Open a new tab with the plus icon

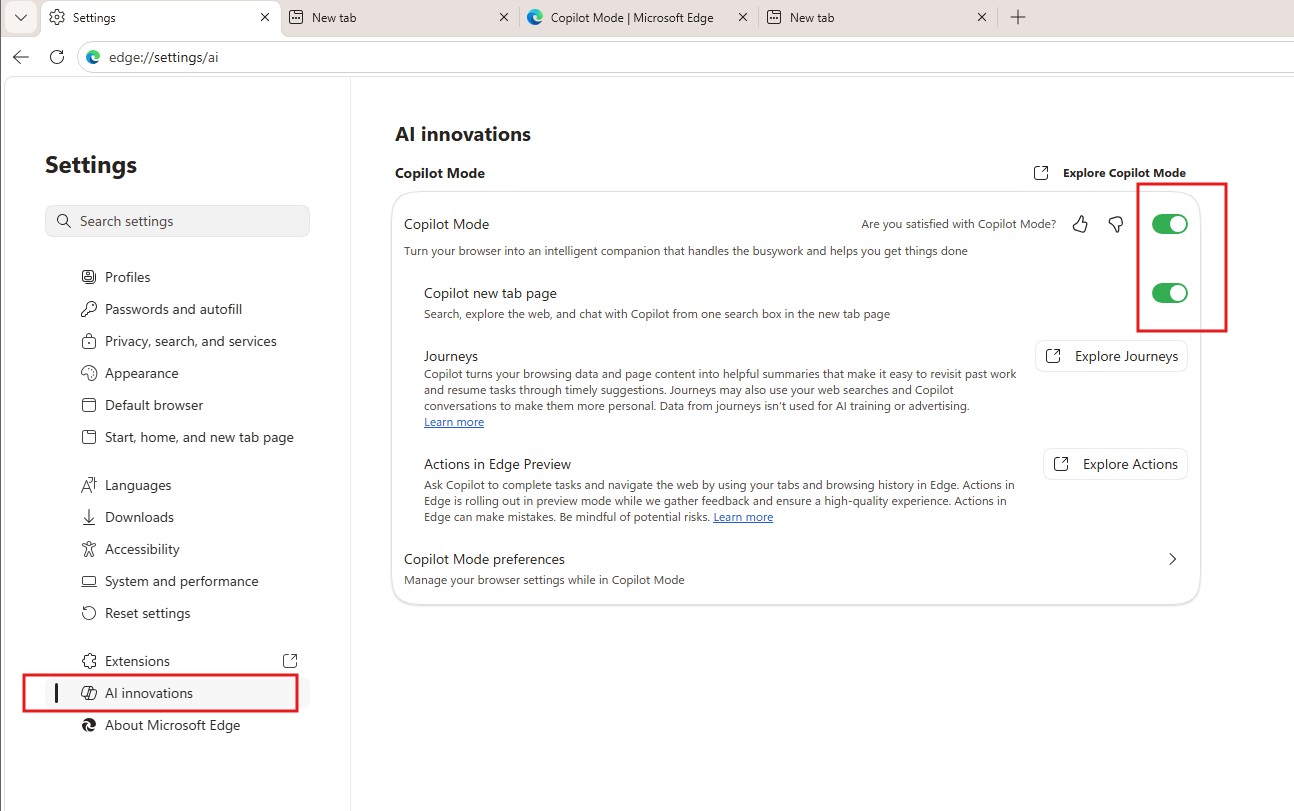tap(1018, 17)
